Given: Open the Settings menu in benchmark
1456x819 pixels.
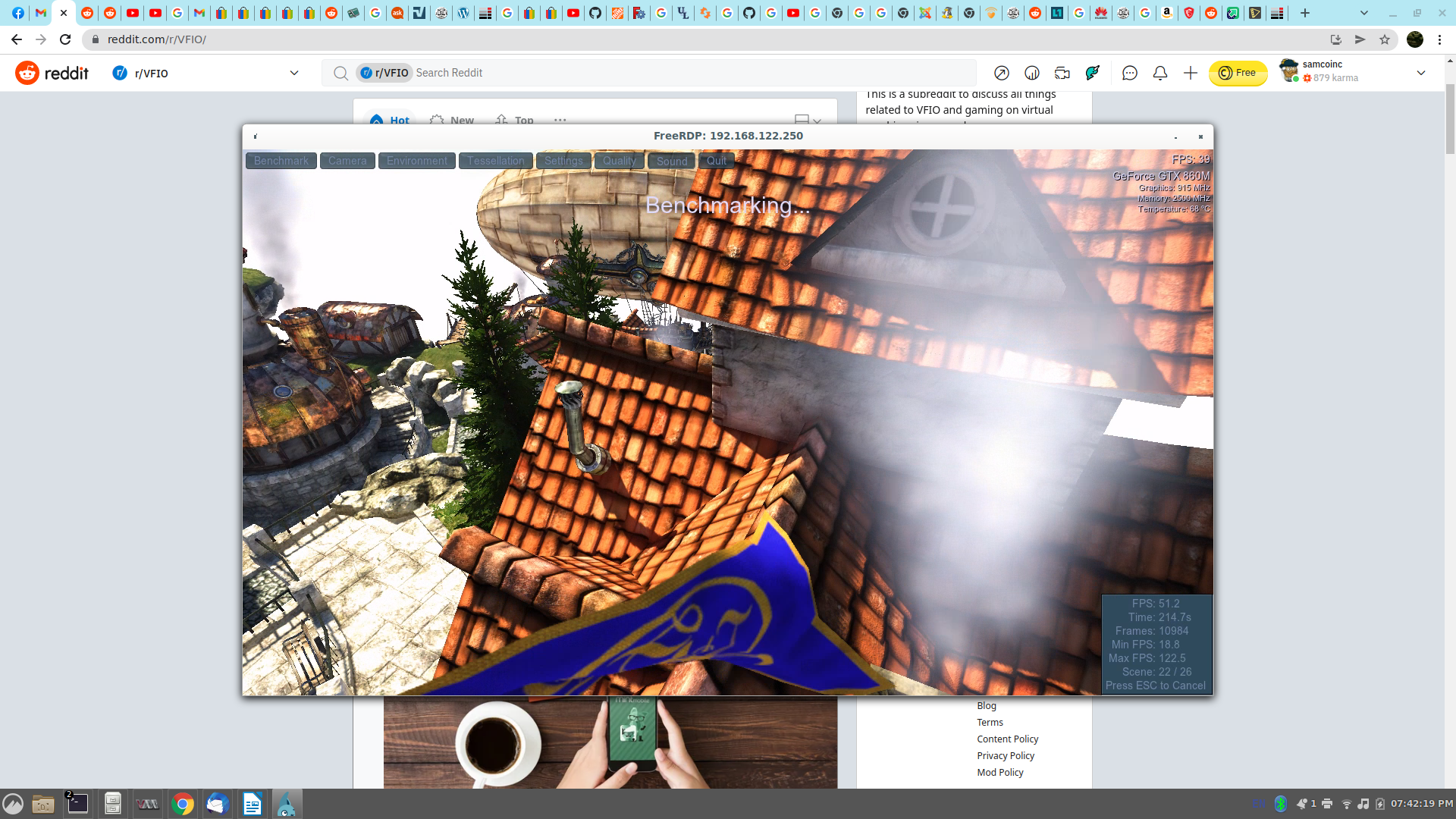Looking at the screenshot, I should (x=563, y=161).
